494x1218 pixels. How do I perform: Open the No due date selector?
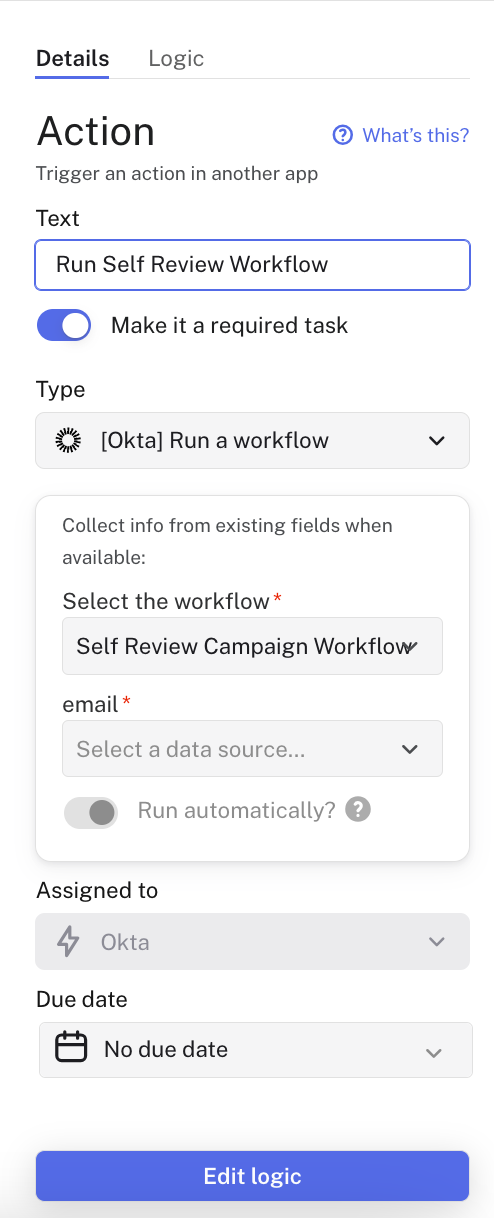(255, 1049)
